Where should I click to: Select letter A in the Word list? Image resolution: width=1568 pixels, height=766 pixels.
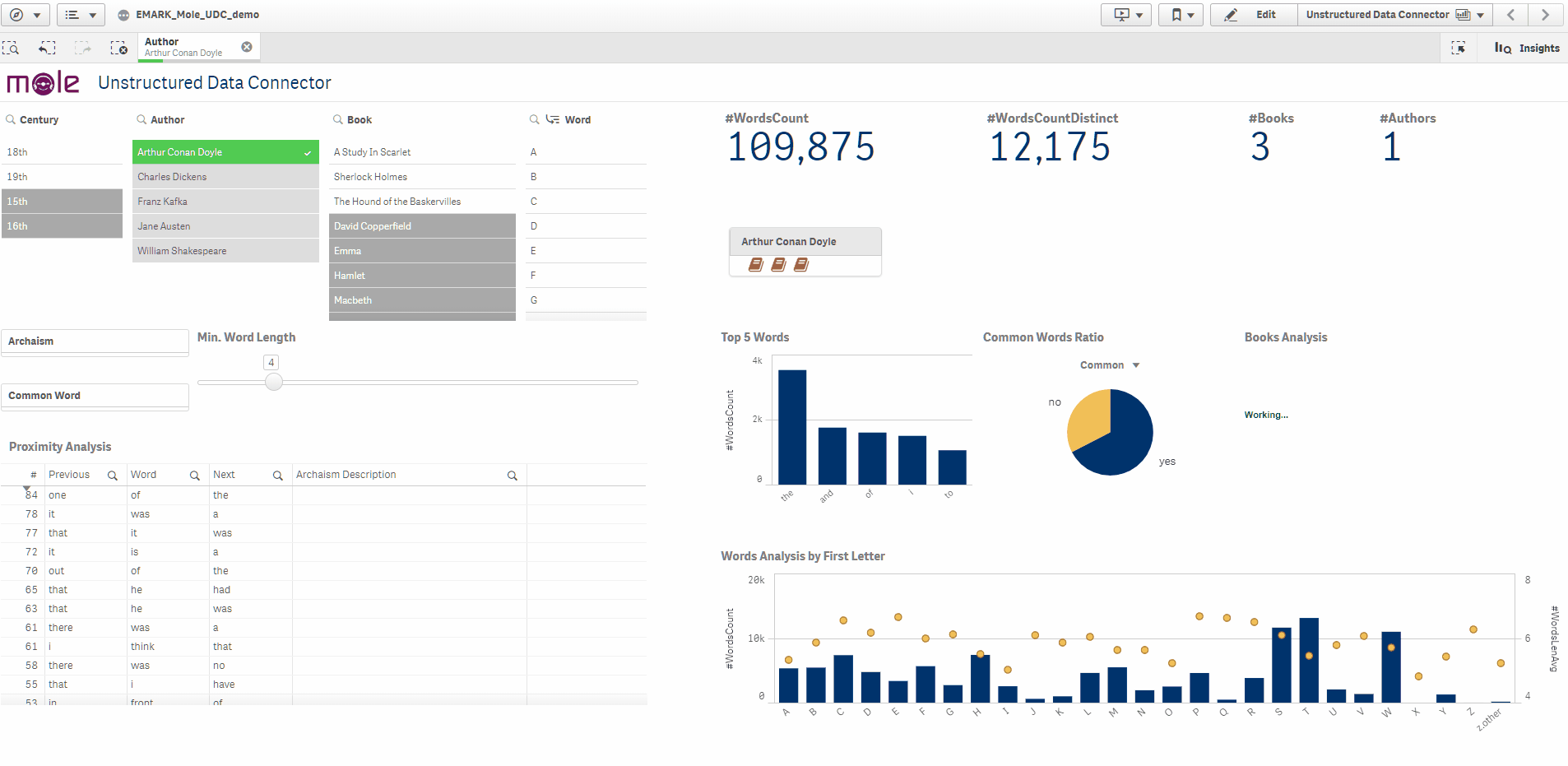click(x=586, y=152)
